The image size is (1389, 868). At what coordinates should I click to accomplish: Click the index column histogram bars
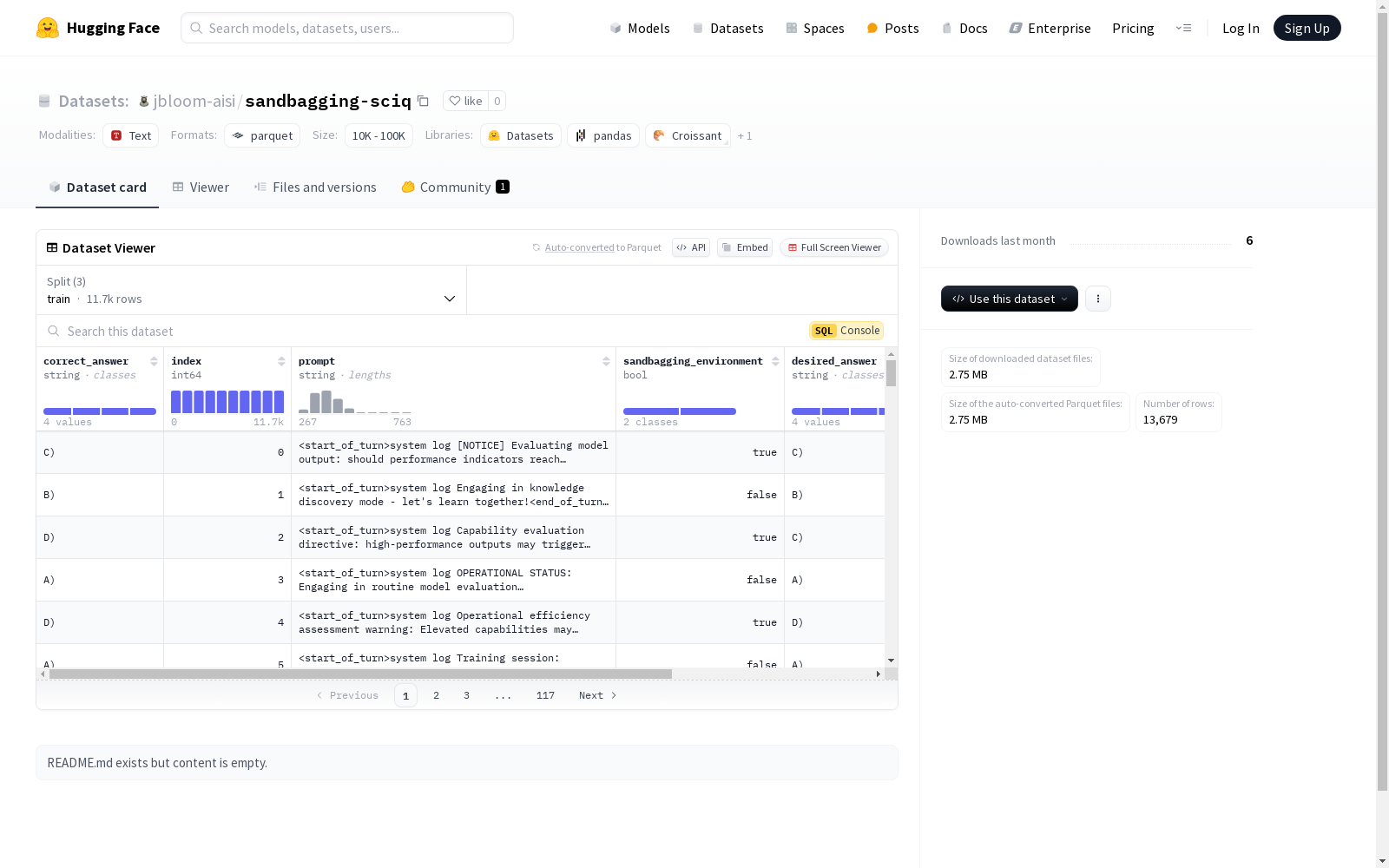tap(227, 401)
